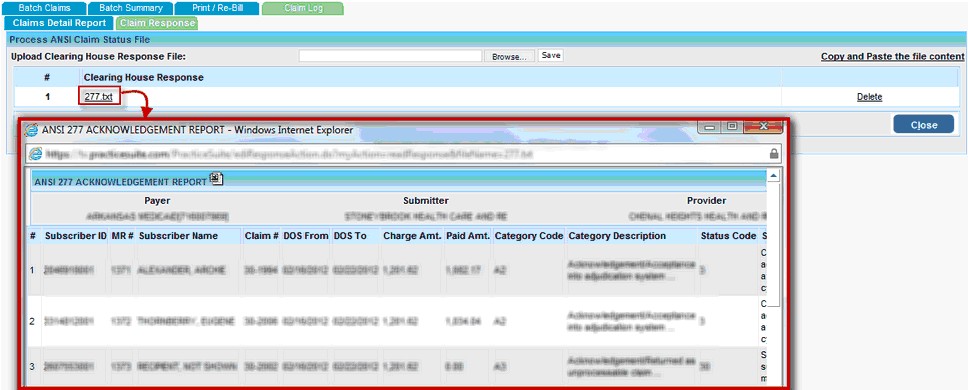The image size is (968, 390).
Task: Switch to the Batch Summary tab
Action: point(130,9)
